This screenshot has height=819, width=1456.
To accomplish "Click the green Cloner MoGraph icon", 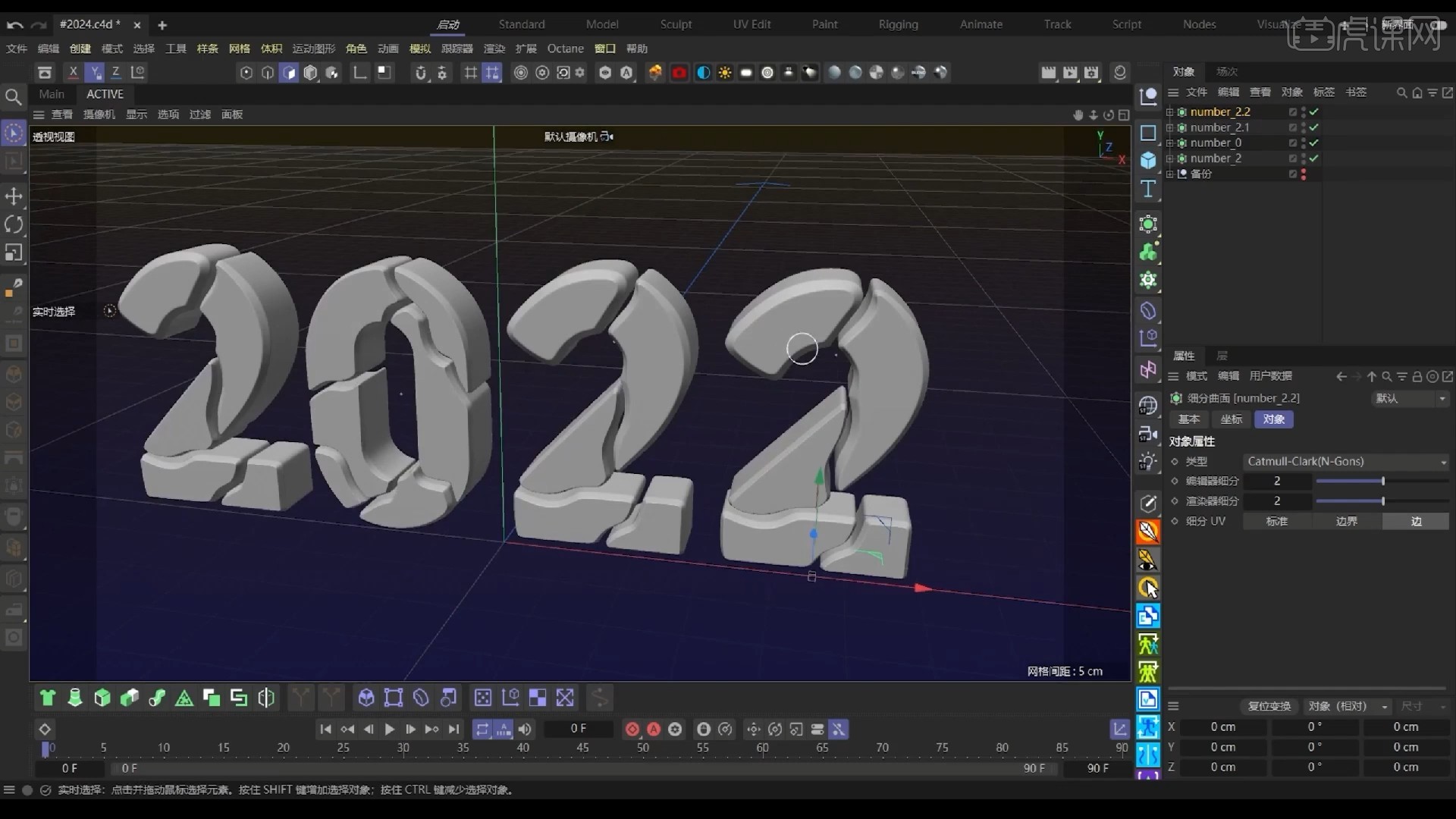I will (1148, 252).
